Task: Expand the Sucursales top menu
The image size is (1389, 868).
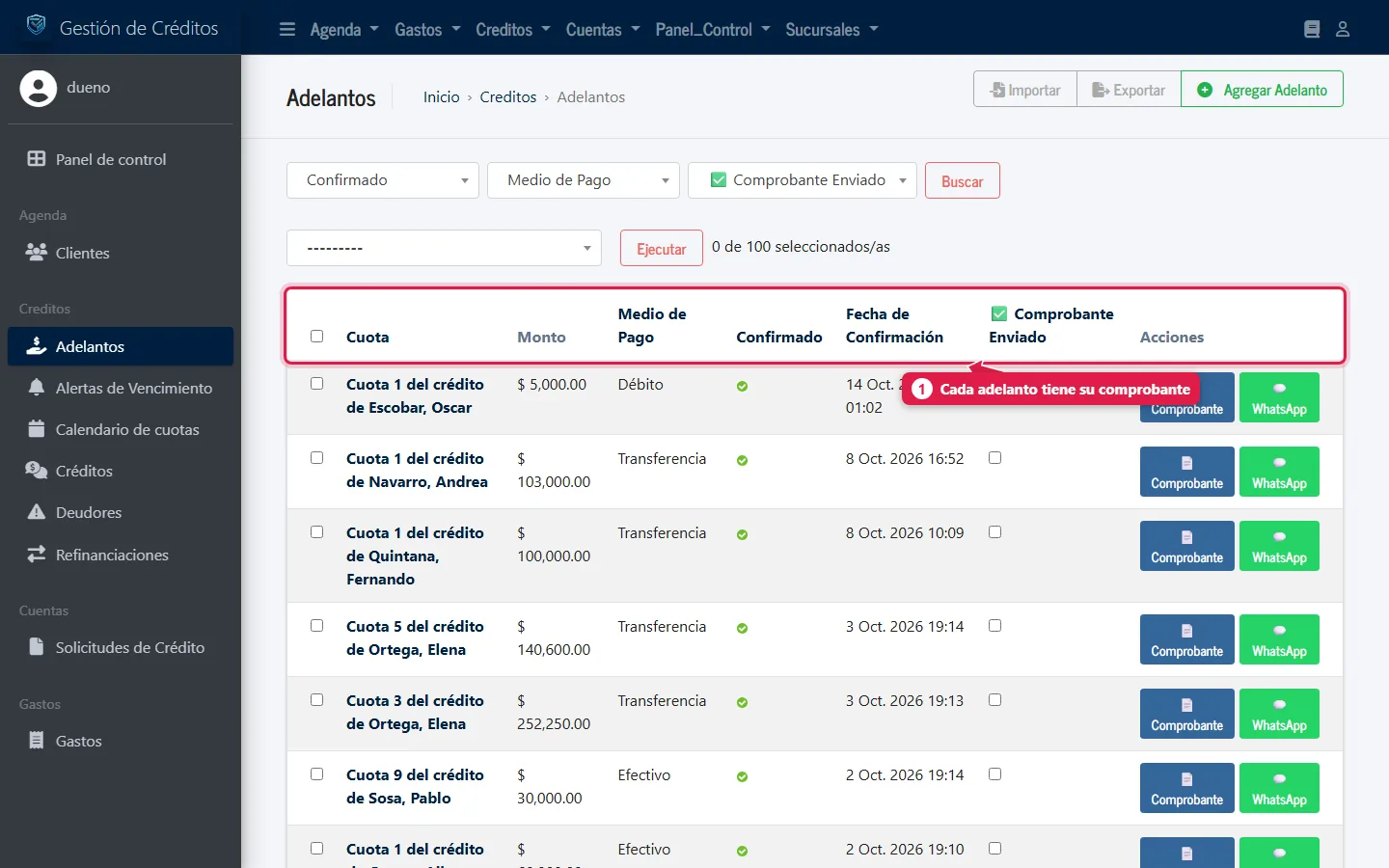Action: (x=831, y=30)
